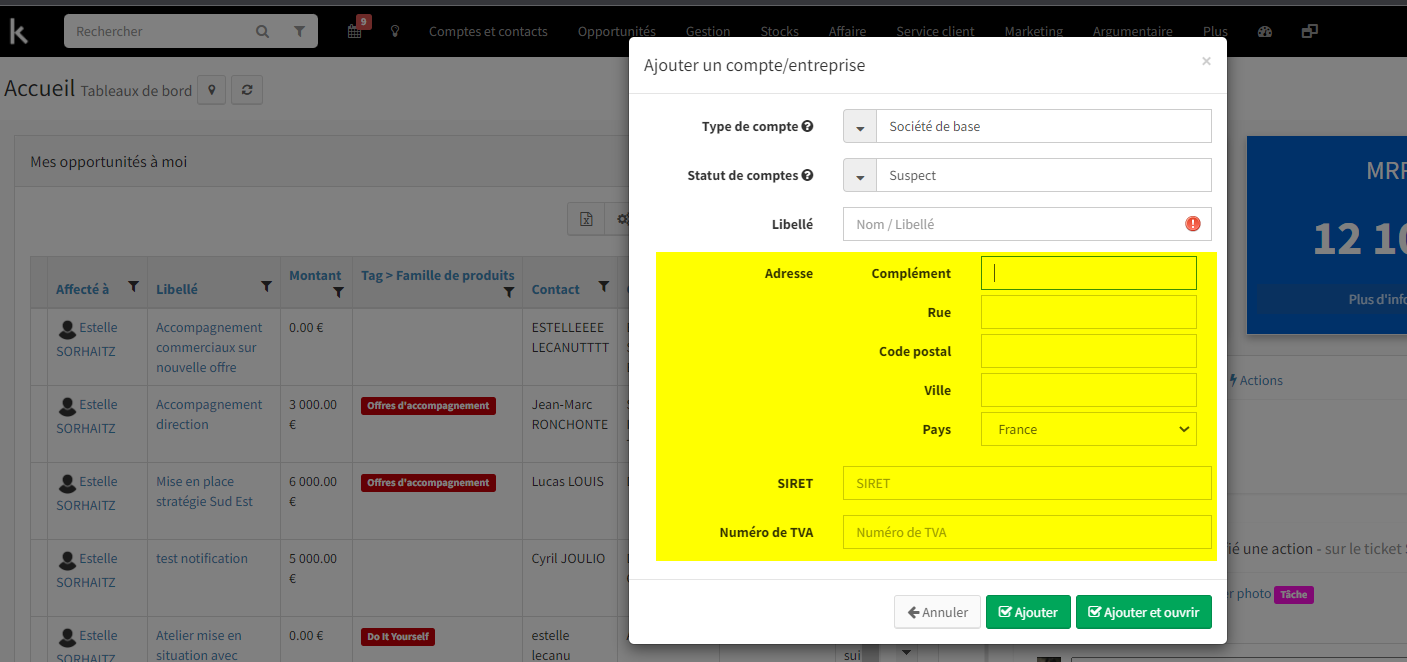Open the Service client menu
1407x662 pixels.
point(935,31)
